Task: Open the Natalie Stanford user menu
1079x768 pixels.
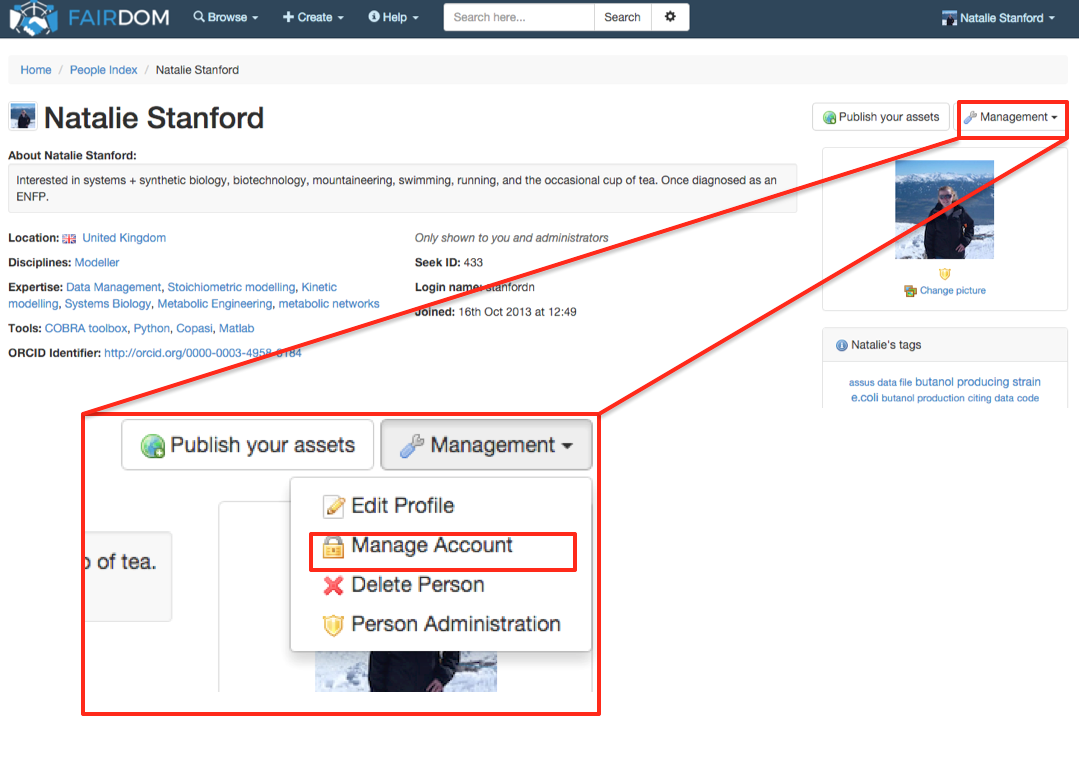Action: pyautogui.click(x=1000, y=17)
